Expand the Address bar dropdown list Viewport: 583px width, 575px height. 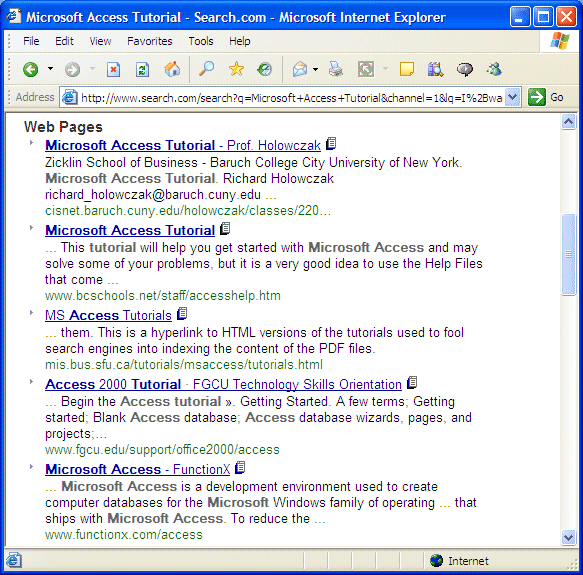(513, 97)
